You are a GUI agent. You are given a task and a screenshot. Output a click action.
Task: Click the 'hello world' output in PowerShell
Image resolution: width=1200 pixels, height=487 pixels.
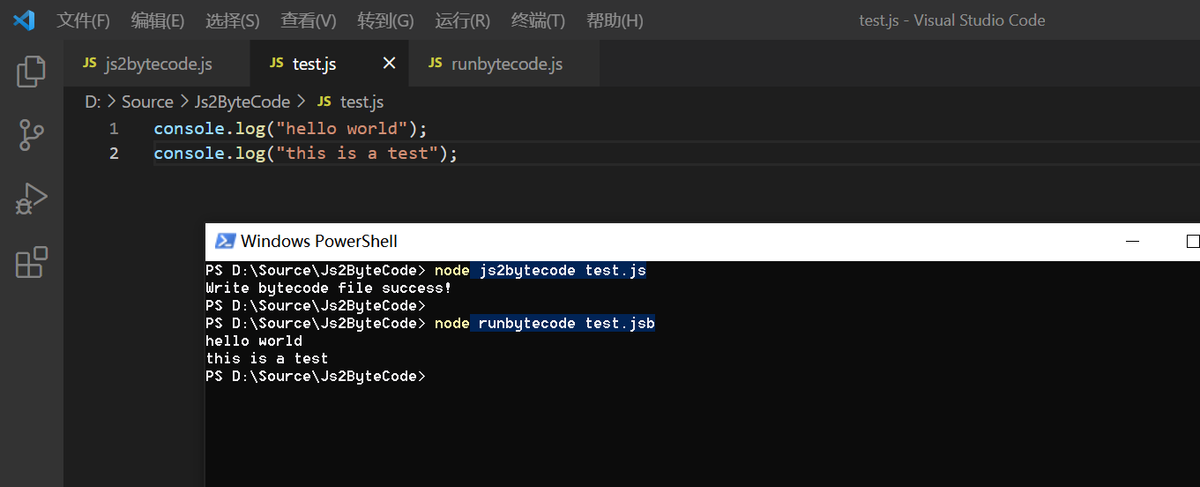(x=254, y=341)
